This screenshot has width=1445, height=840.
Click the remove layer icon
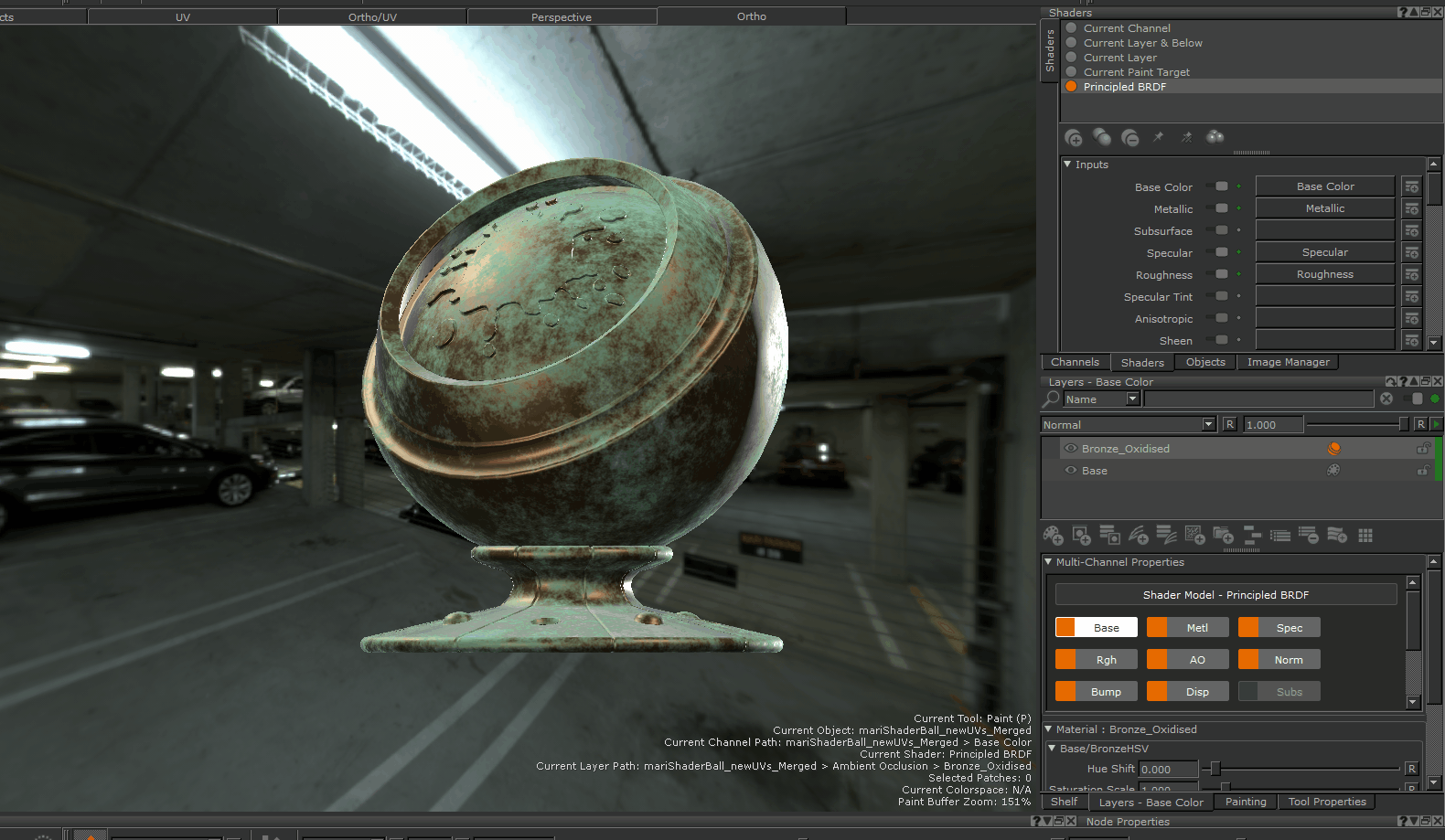pos(1309,536)
